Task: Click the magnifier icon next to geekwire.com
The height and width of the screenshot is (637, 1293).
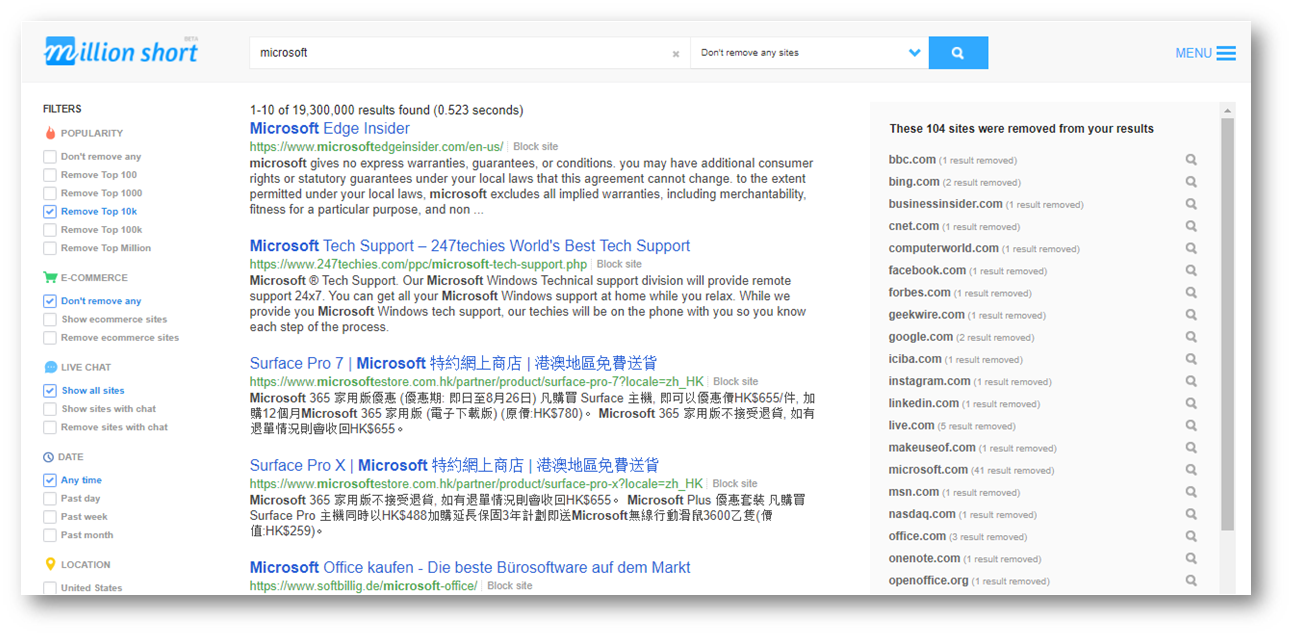Action: (1191, 315)
